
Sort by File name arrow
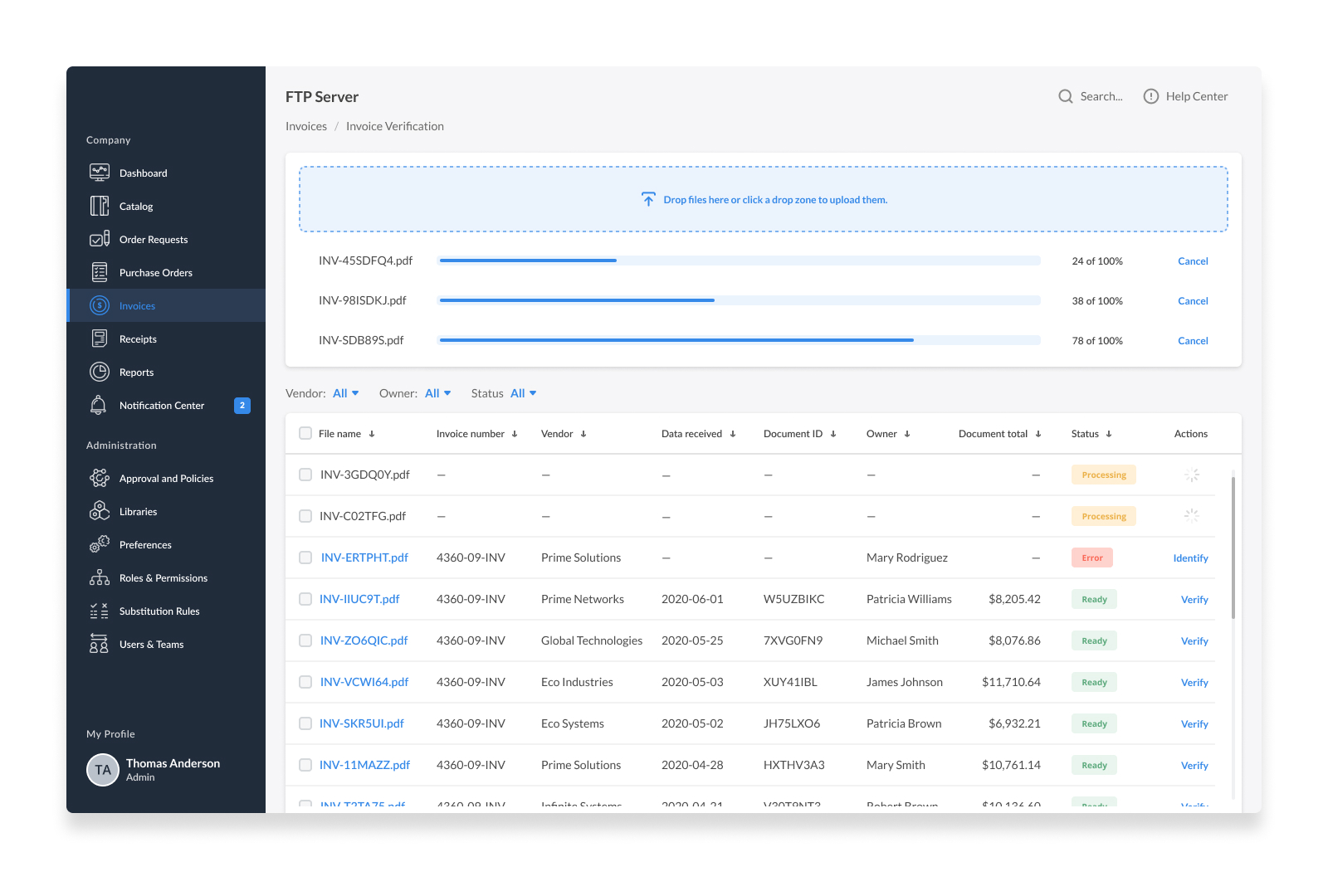tap(372, 434)
